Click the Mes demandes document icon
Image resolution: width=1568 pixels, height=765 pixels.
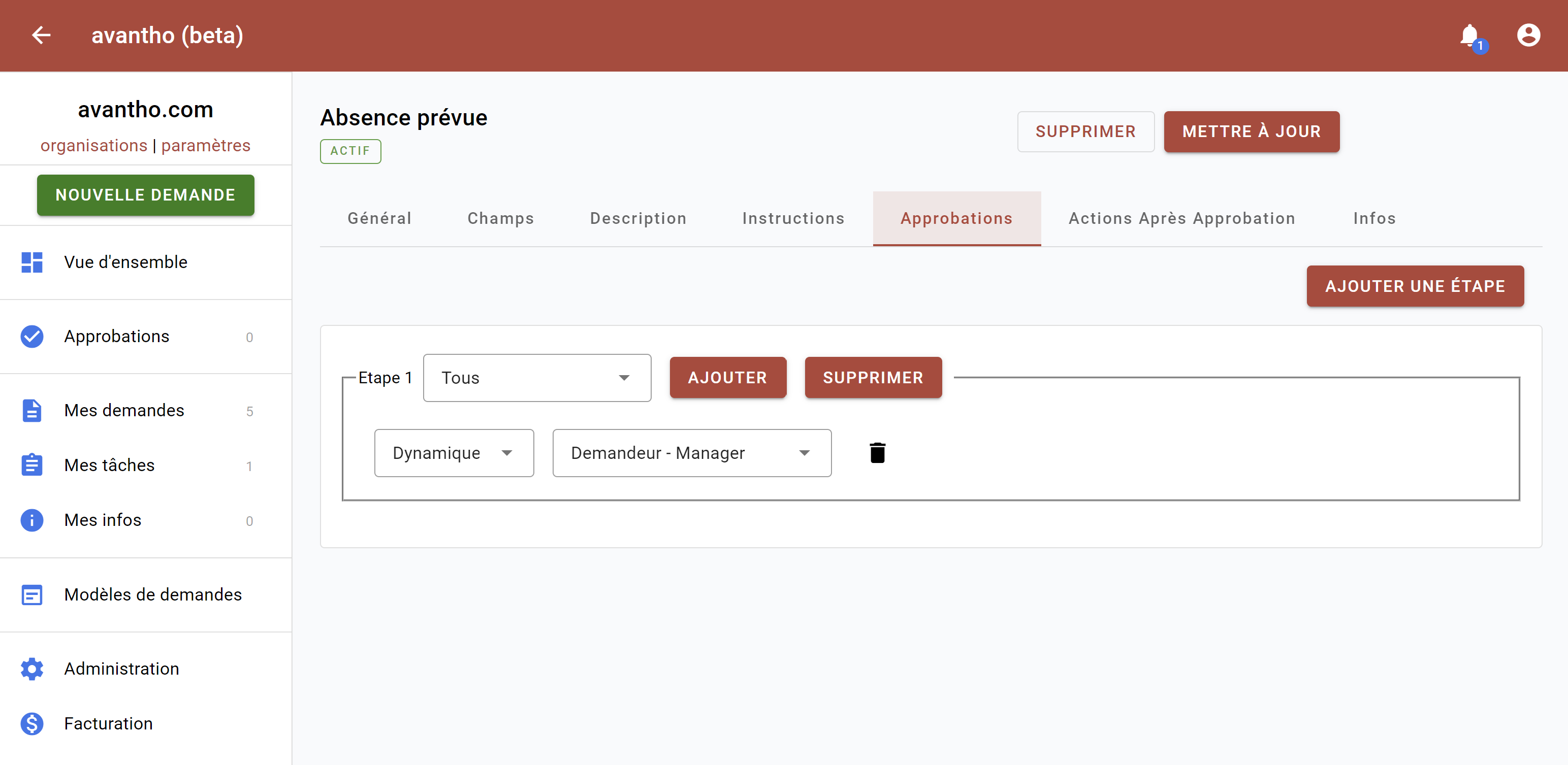point(31,411)
